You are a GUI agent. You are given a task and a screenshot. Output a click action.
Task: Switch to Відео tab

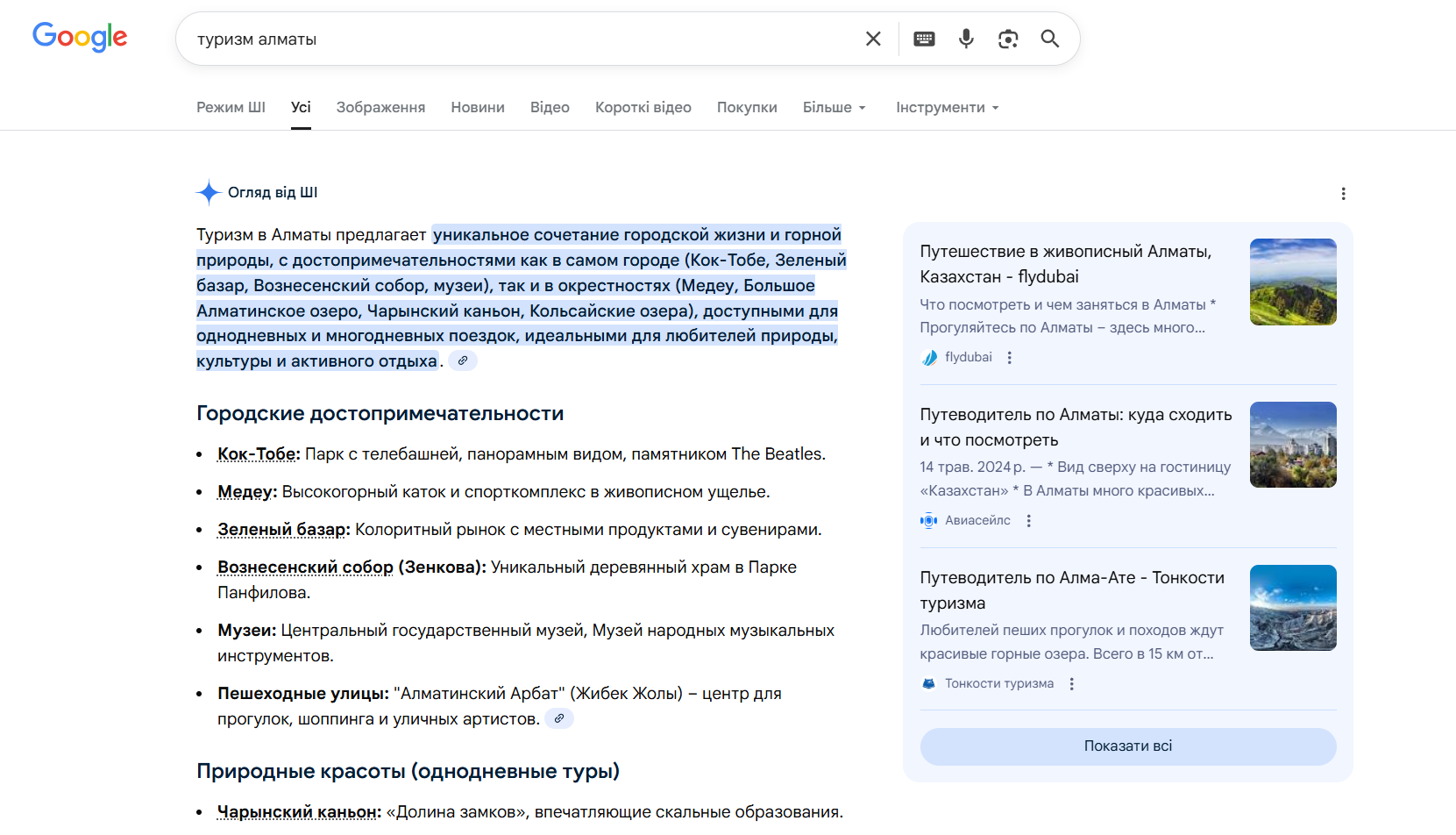tap(550, 107)
